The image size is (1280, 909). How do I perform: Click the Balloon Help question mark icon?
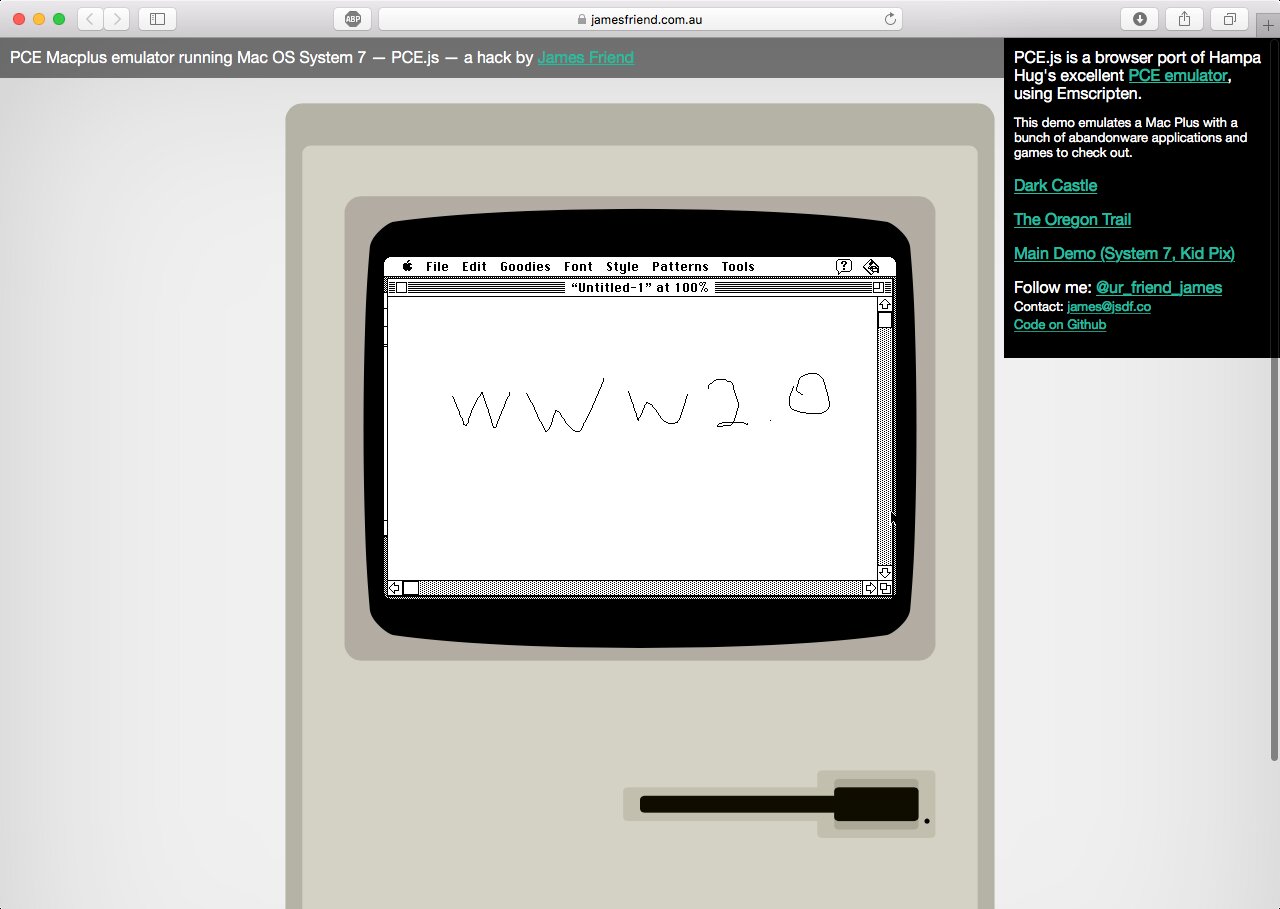pyautogui.click(x=843, y=266)
